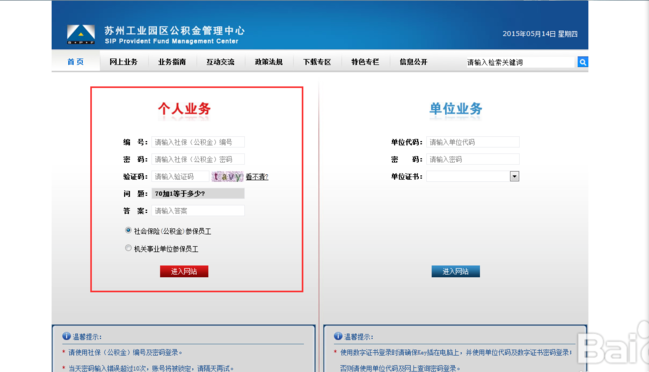Click the red 进入网站 button for 个人业务
Image resolution: width=649 pixels, height=372 pixels.
pyautogui.click(x=184, y=271)
